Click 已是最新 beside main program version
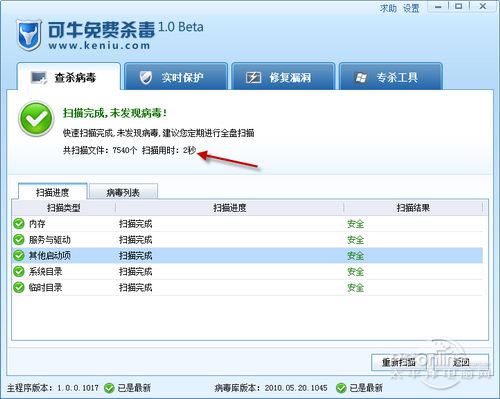 134,388
